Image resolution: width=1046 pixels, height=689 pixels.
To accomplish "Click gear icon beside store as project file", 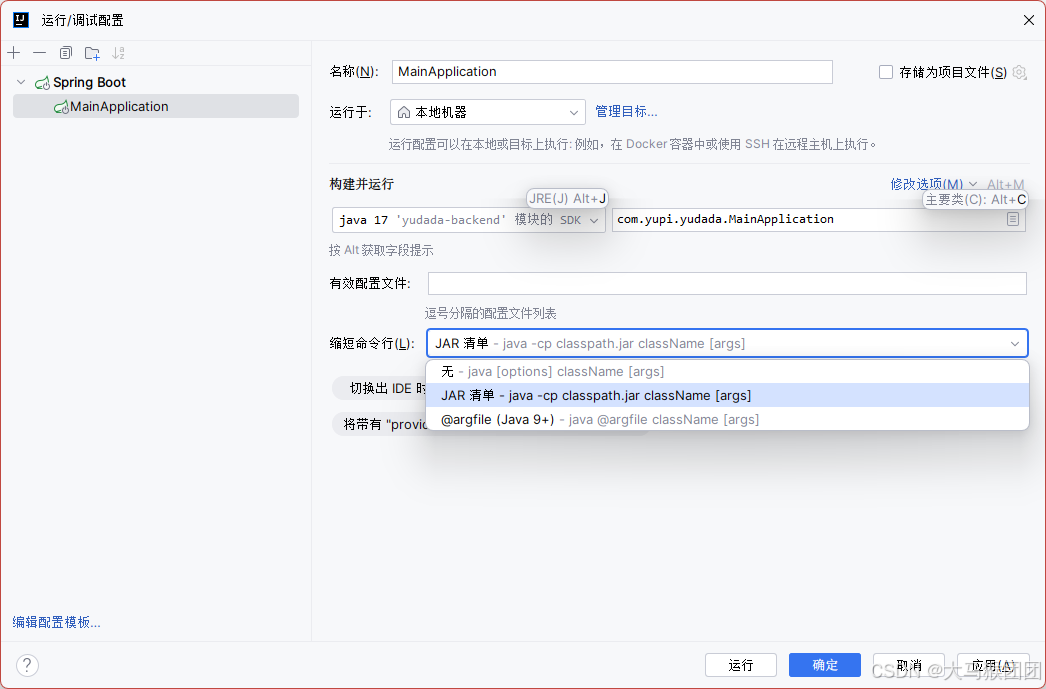I will pos(1019,72).
